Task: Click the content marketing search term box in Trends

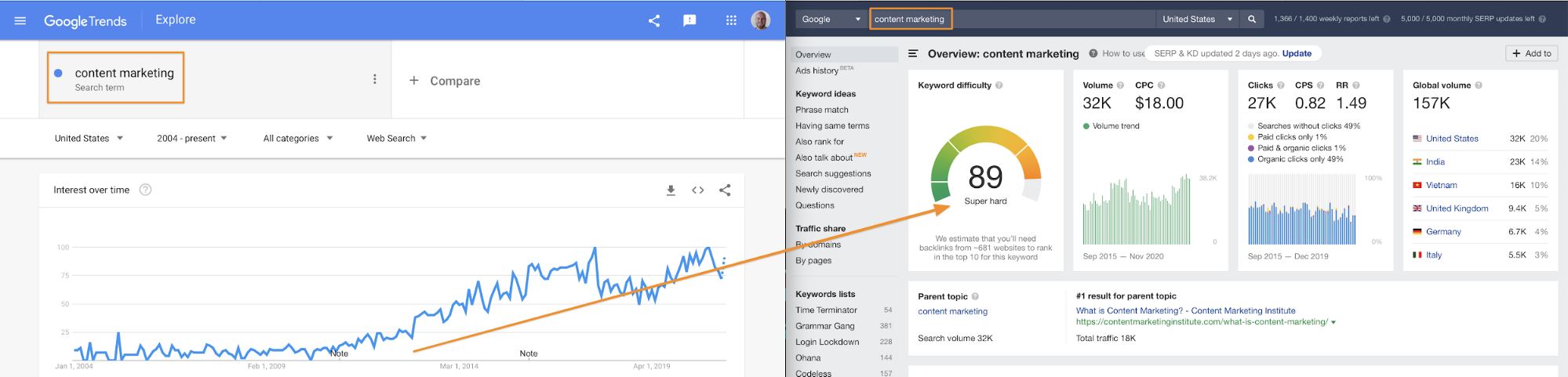Action: click(x=115, y=78)
